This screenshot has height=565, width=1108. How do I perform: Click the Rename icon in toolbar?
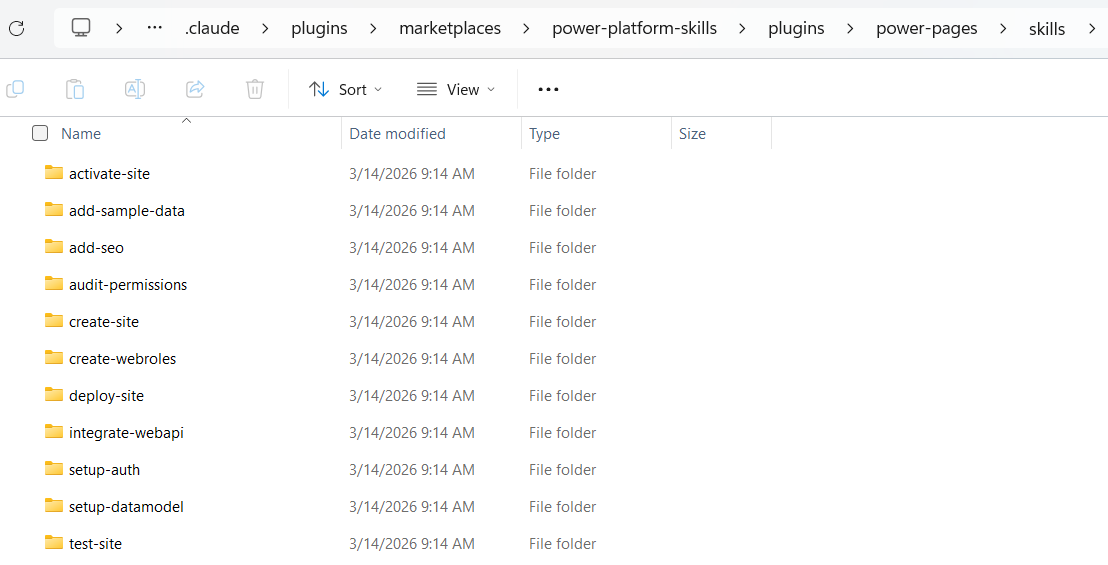135,89
